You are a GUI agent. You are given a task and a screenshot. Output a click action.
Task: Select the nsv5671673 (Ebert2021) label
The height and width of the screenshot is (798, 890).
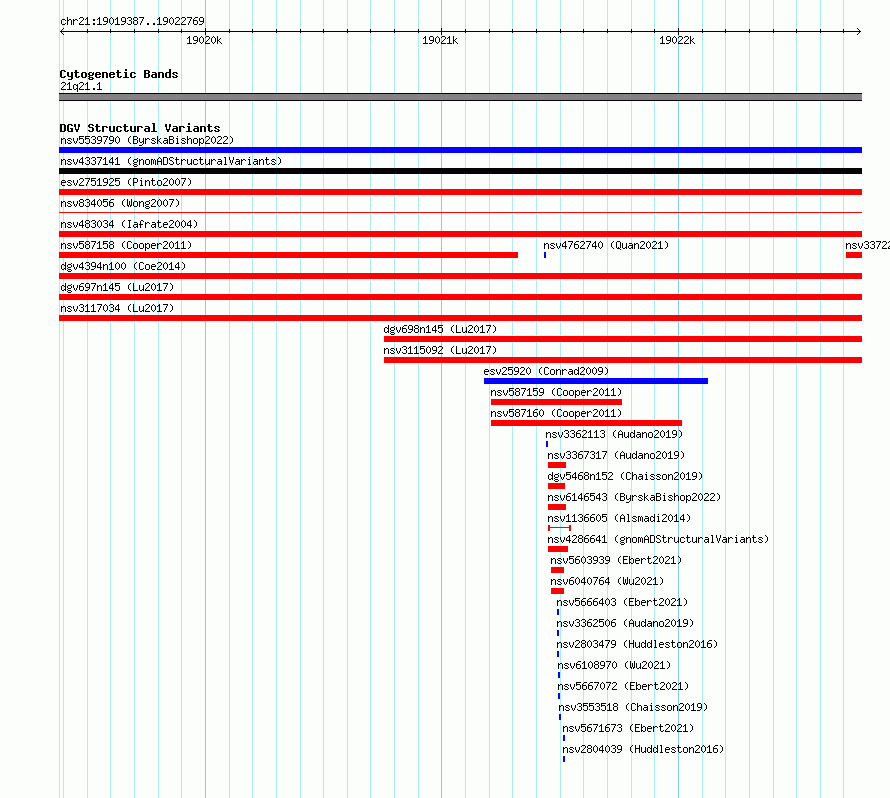click(628, 728)
